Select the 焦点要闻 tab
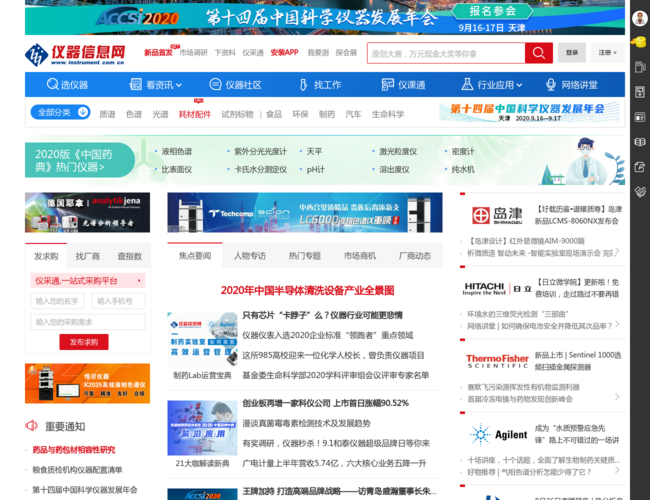650x500 pixels. (x=195, y=256)
